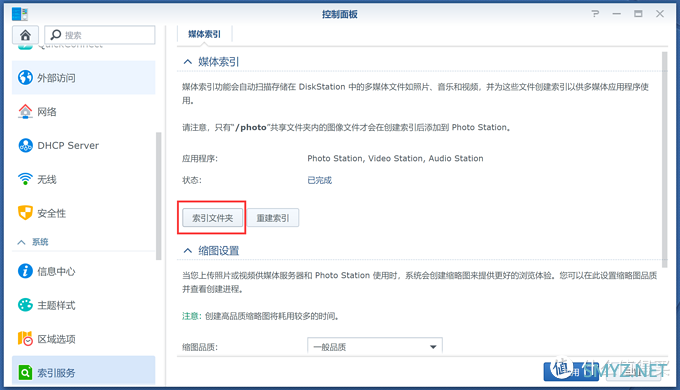
Task: Click the 重建索引 button
Action: (x=273, y=218)
